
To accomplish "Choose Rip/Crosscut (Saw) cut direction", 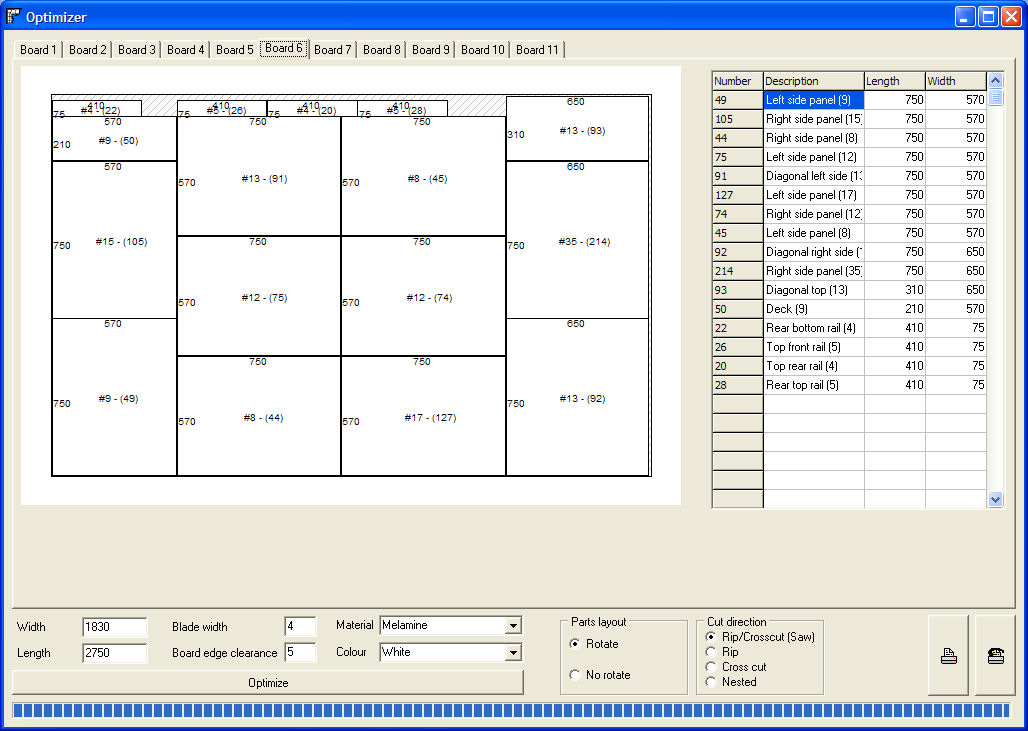I will click(711, 637).
